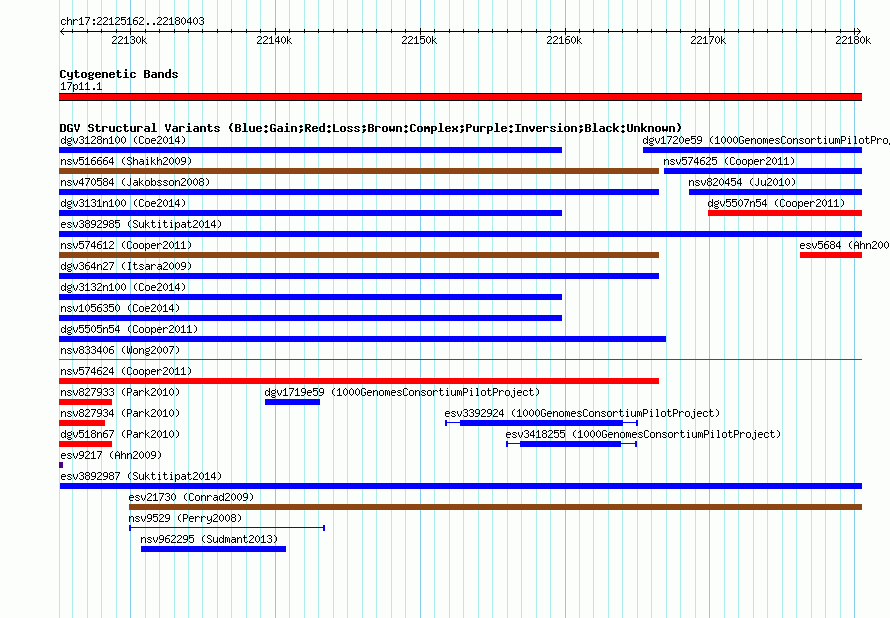Screen dimensions: 890x618
Task: Click the 22140k ruler tick label
Action: [274, 40]
